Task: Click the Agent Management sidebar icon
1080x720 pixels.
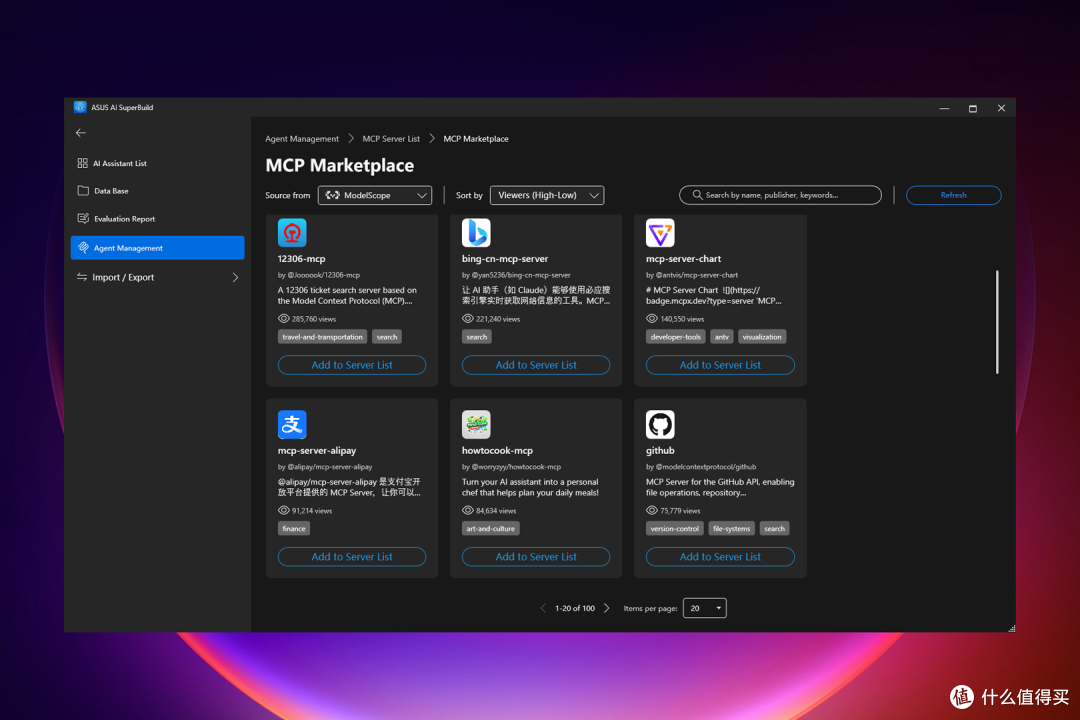Action: click(x=83, y=247)
